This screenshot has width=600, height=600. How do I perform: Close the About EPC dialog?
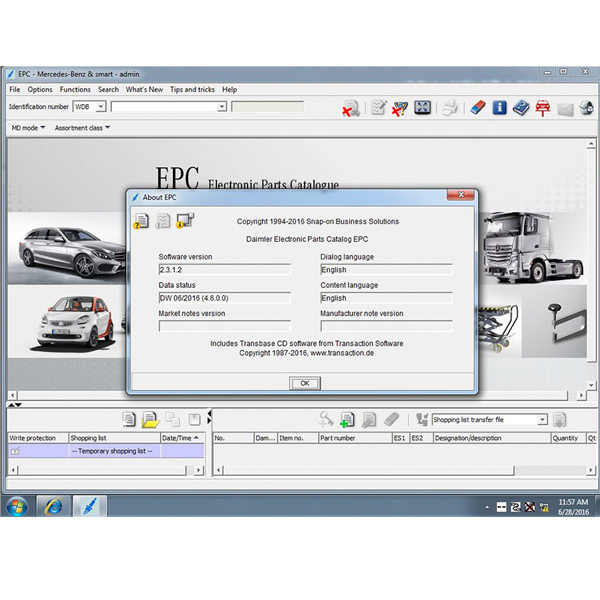(x=461, y=195)
